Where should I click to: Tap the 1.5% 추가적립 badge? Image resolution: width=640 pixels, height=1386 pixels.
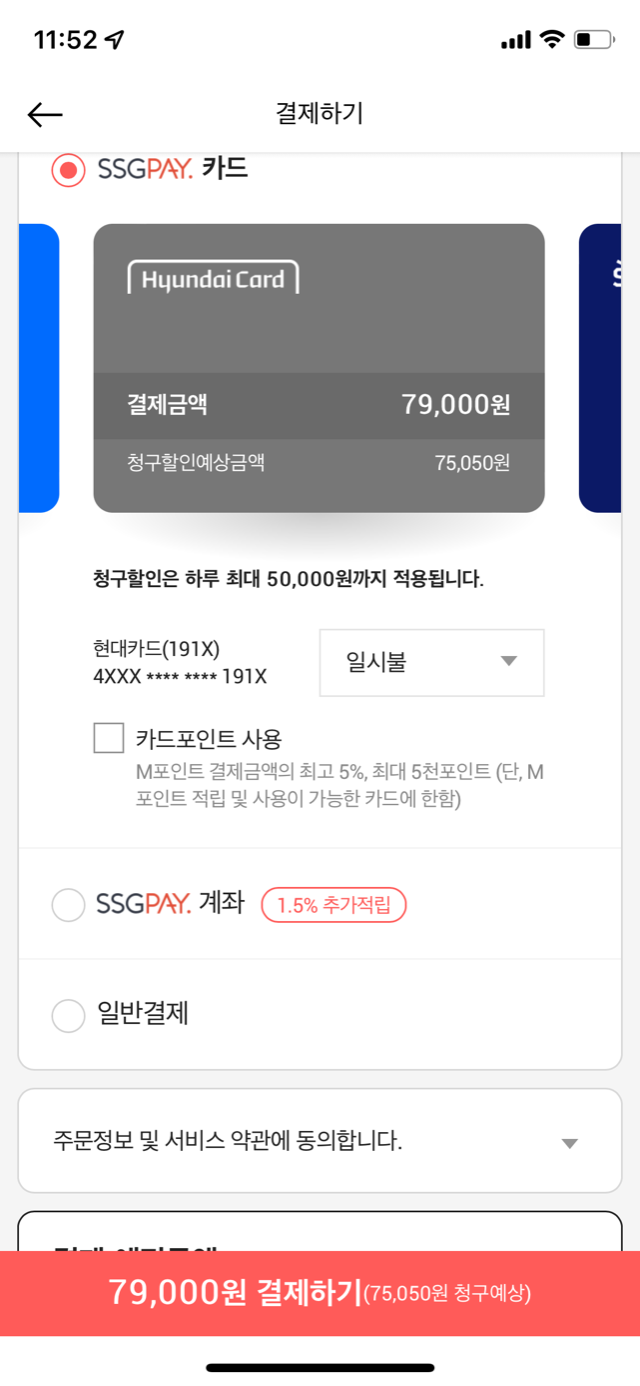(x=334, y=905)
